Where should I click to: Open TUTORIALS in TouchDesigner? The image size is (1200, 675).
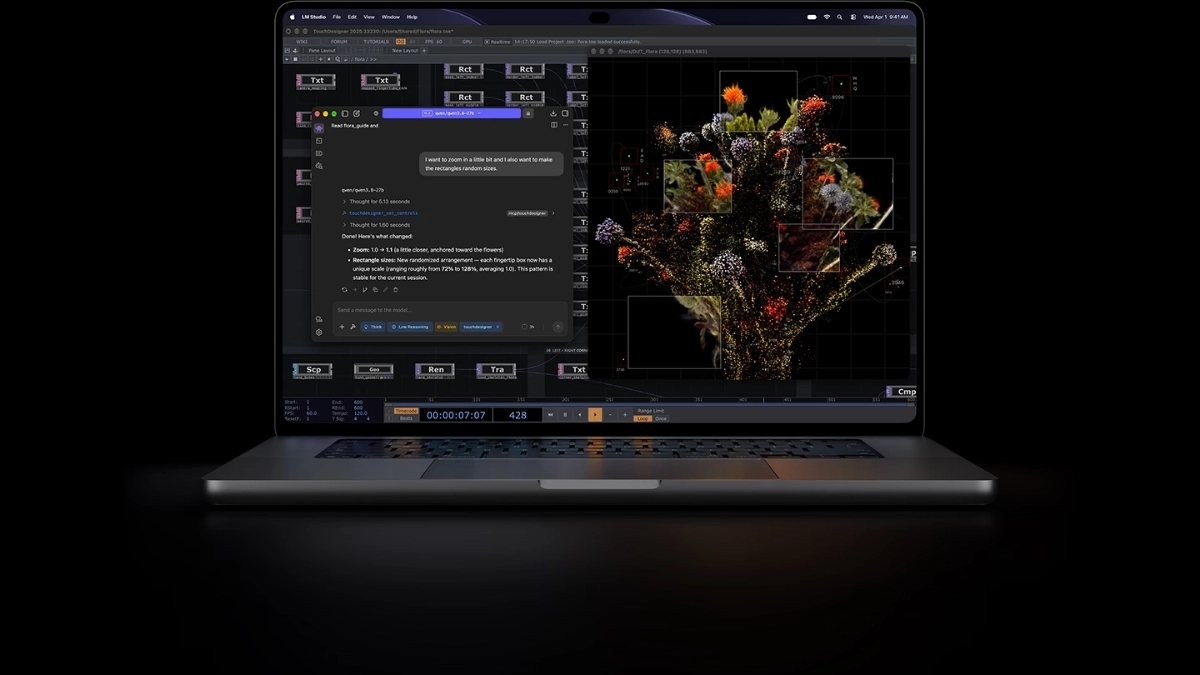tap(376, 42)
